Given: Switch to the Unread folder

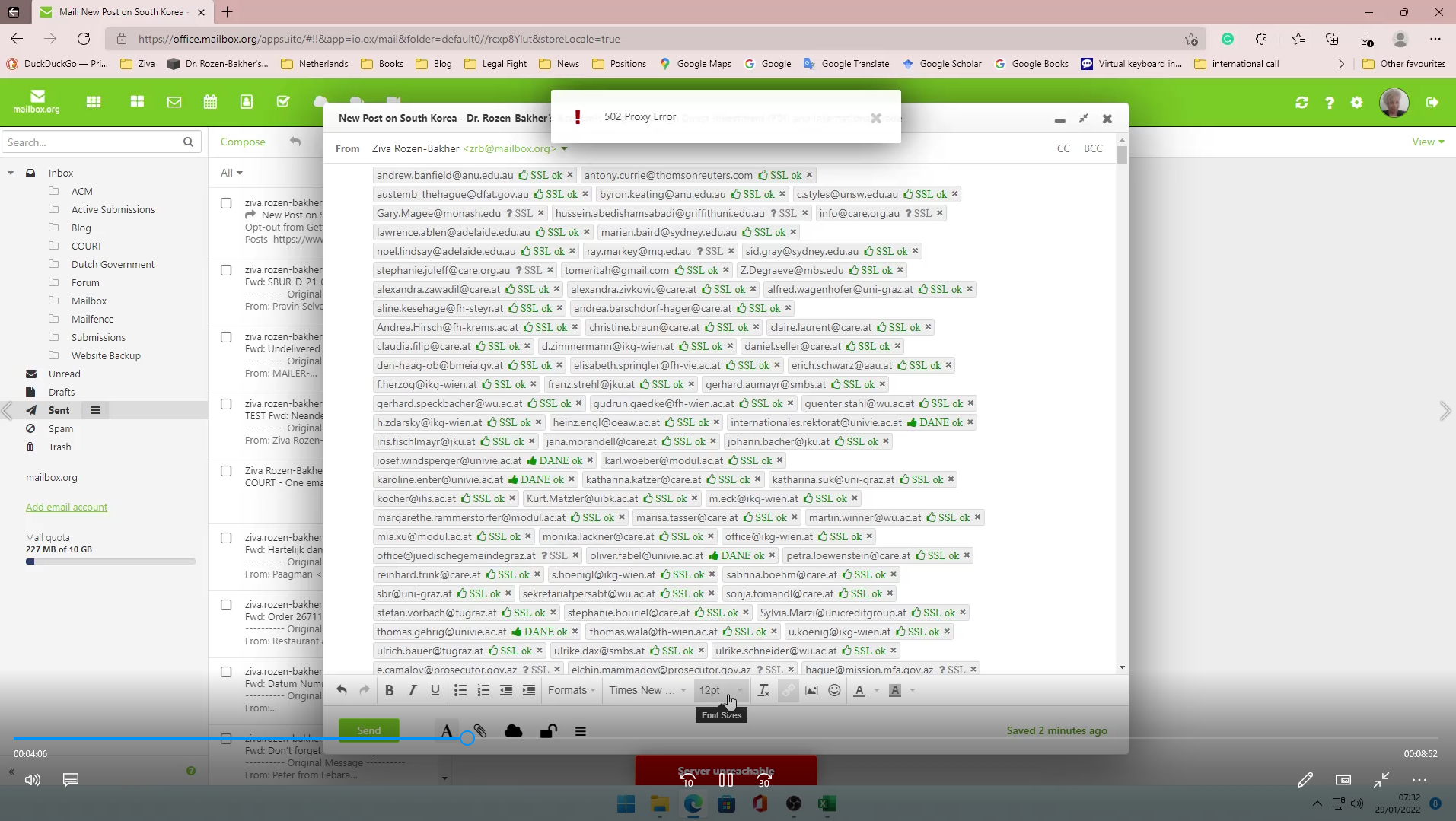Looking at the screenshot, I should pos(65,374).
